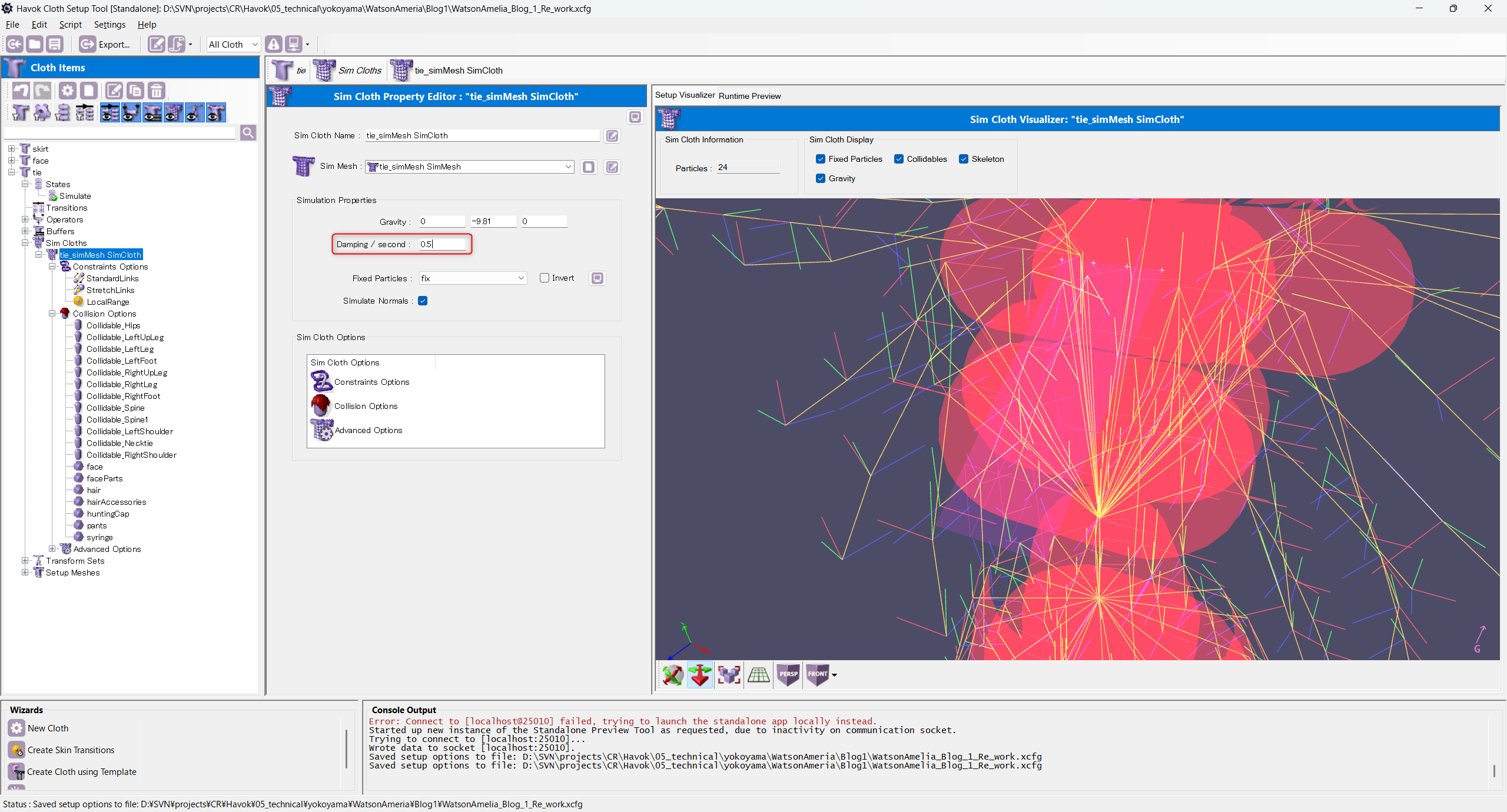Click the Damping / second input field
This screenshot has width=1507, height=812.
point(442,244)
